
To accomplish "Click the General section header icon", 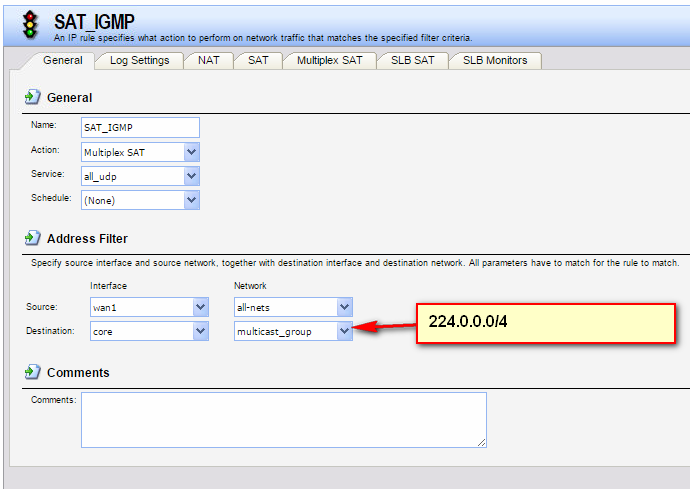I will 33,97.
